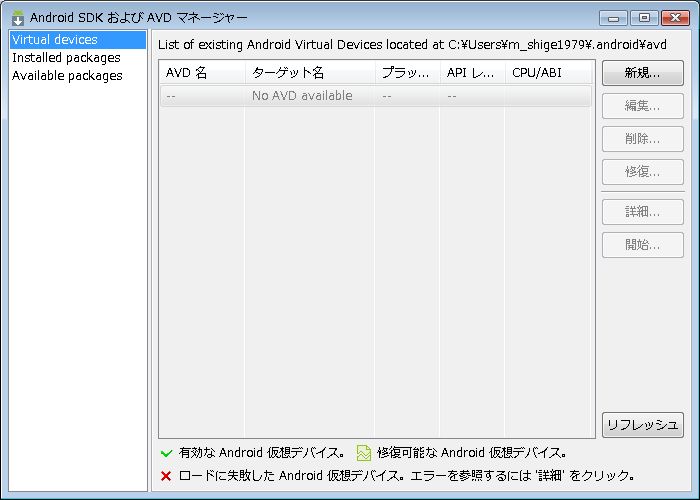Click the プラッ... column header
Image resolution: width=700 pixels, height=500 pixels.
click(407, 72)
